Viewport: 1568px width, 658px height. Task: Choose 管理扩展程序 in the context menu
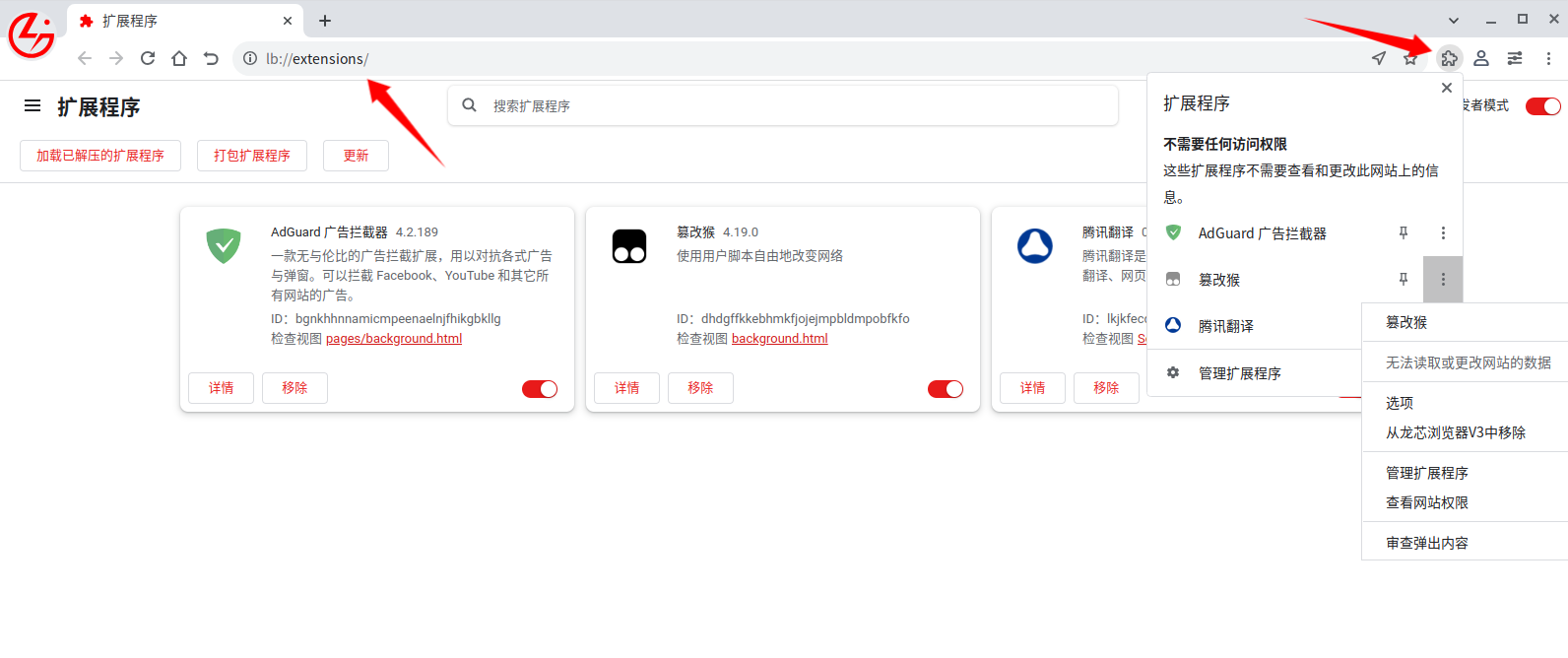pos(1465,473)
